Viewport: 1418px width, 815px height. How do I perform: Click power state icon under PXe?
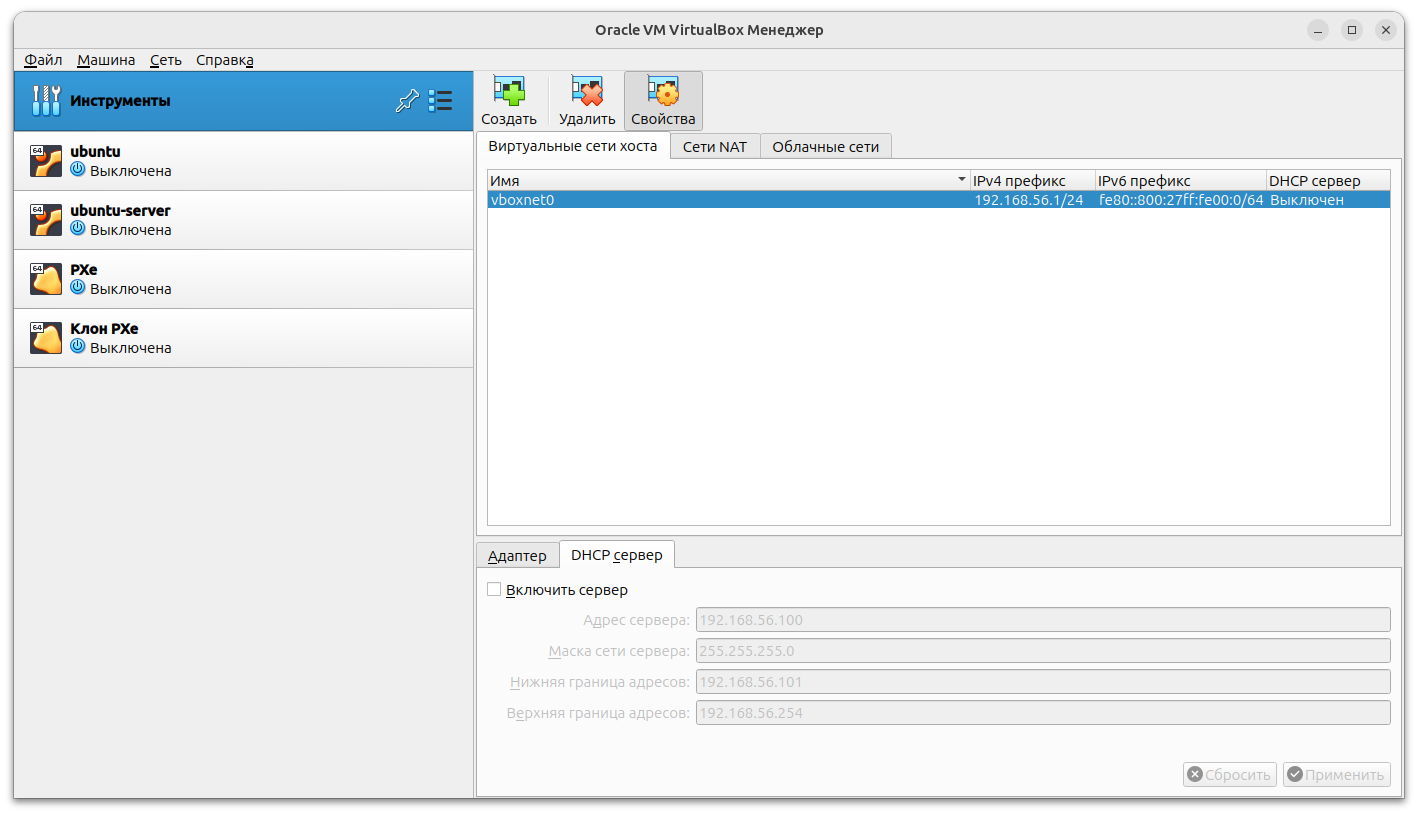(x=78, y=288)
